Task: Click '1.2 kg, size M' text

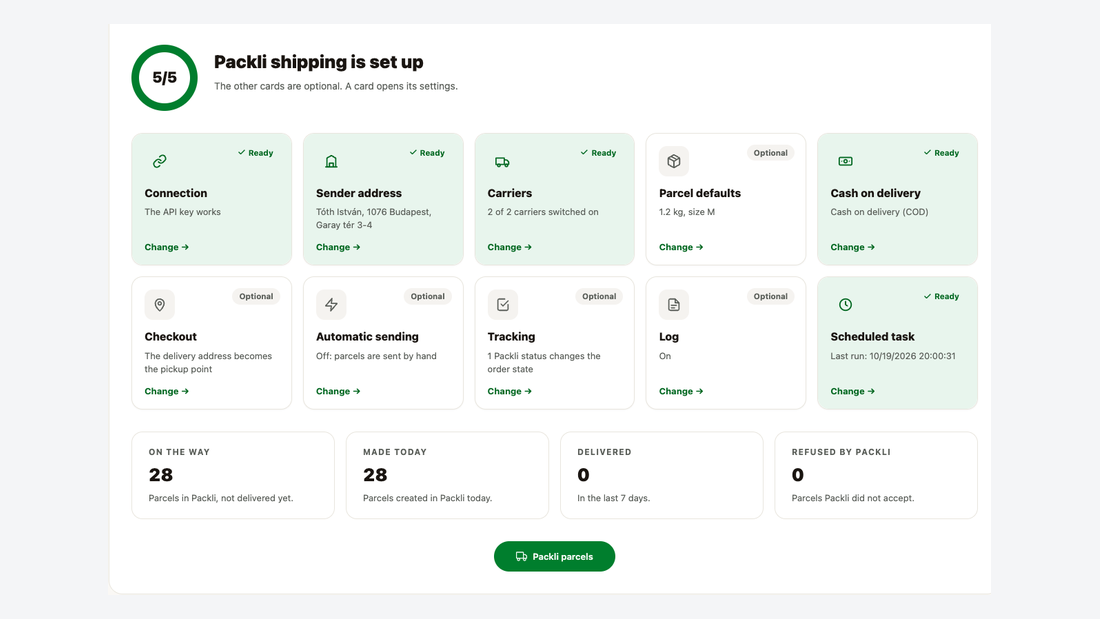Action: (687, 212)
